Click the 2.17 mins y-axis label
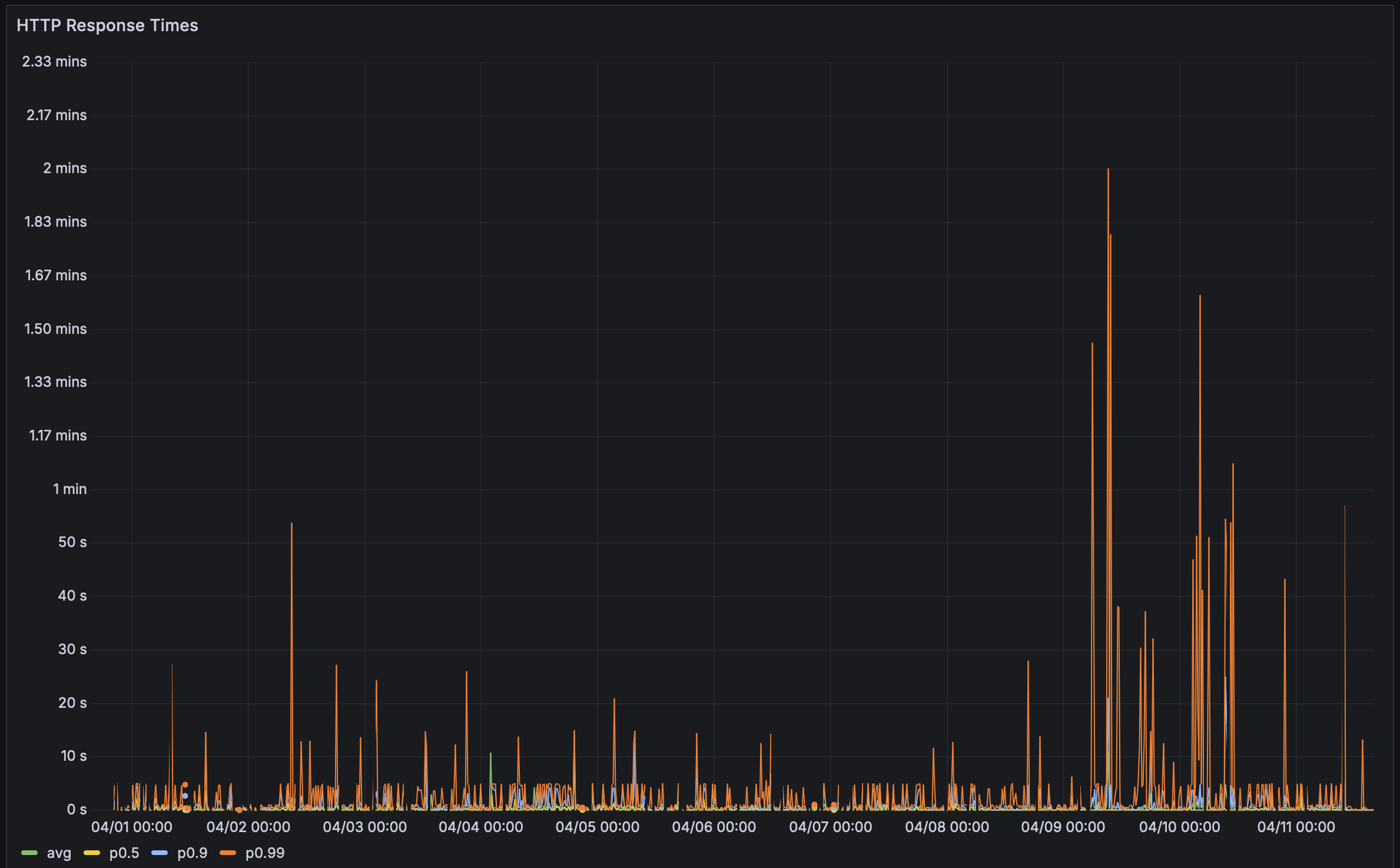The width and height of the screenshot is (1400, 868). (x=57, y=115)
